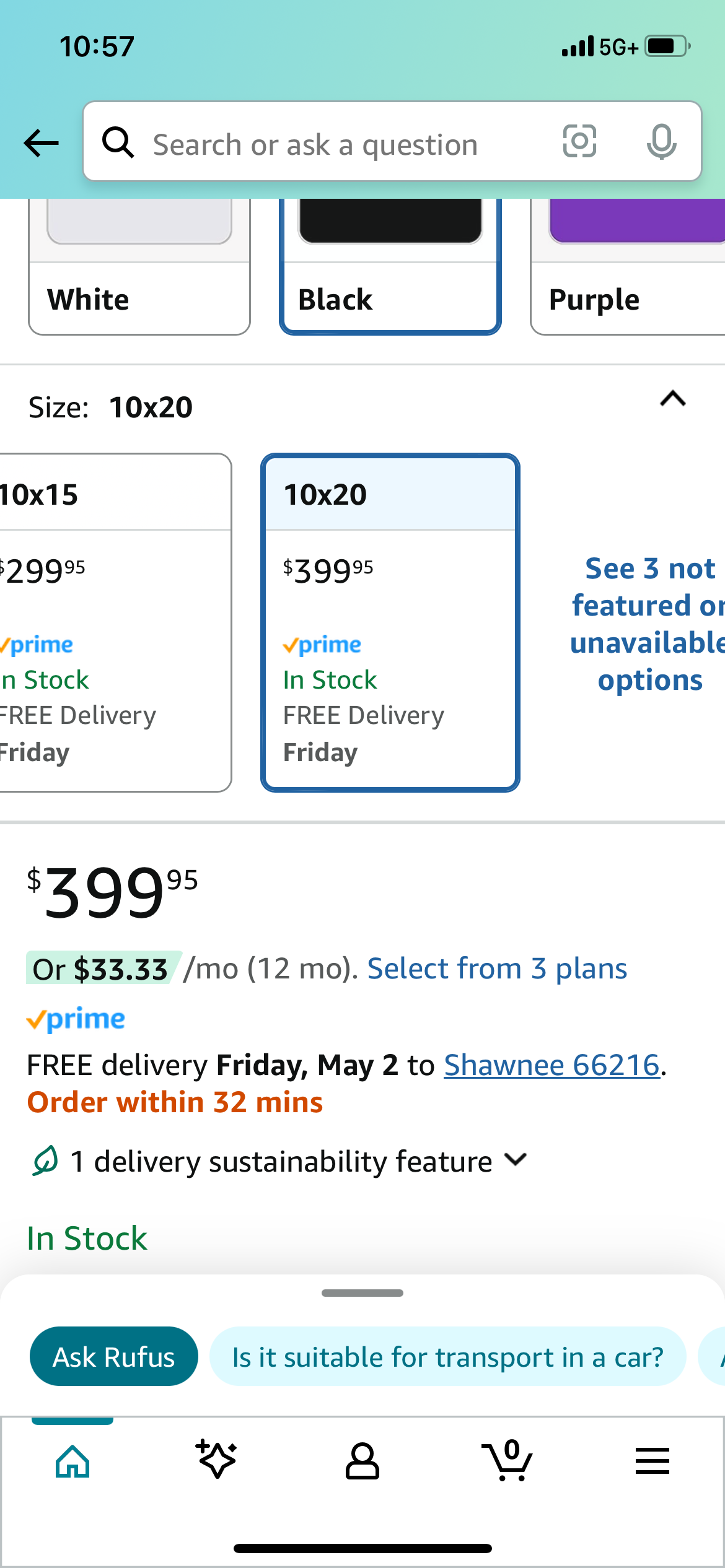The width and height of the screenshot is (725, 1568).
Task: Tap the microphone voice search icon
Action: 661,142
